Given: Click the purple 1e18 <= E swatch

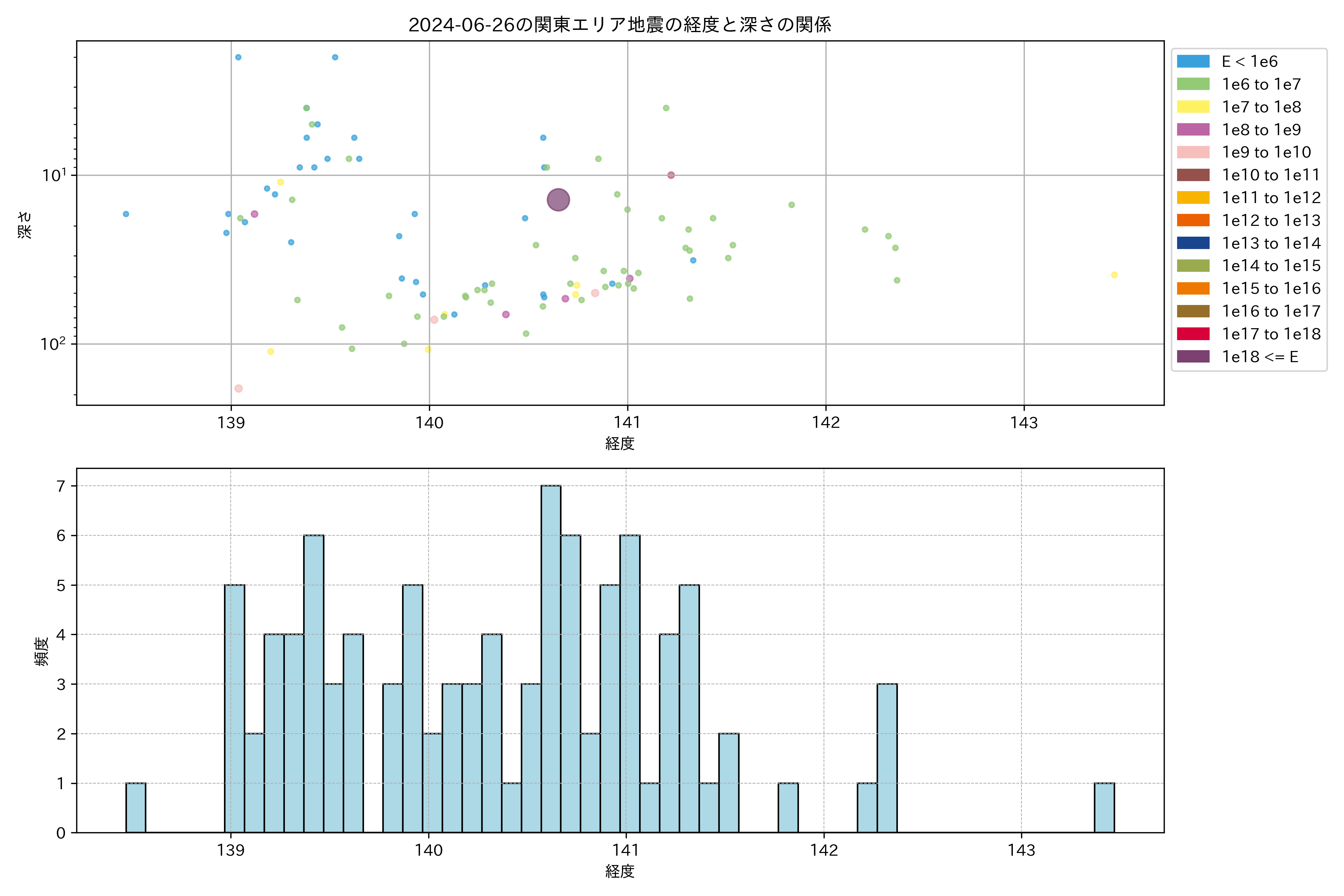Looking at the screenshot, I should coord(1192,357).
